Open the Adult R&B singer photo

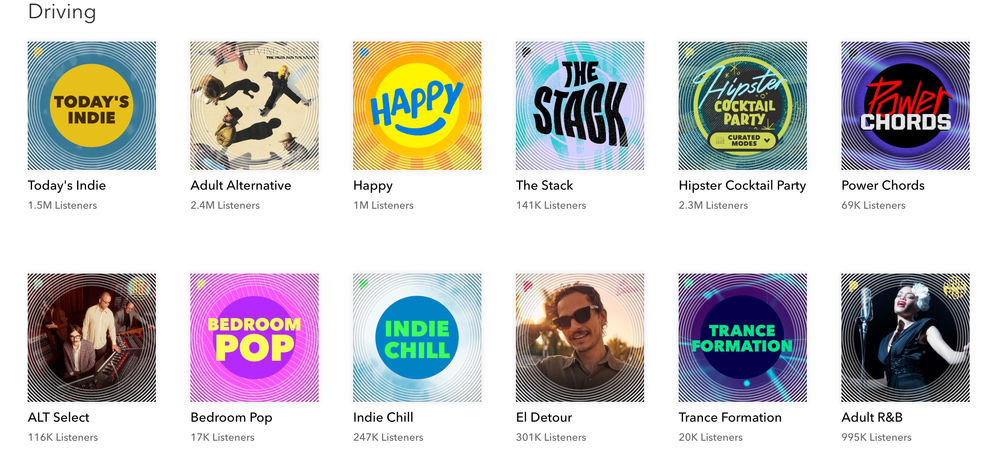coord(905,337)
